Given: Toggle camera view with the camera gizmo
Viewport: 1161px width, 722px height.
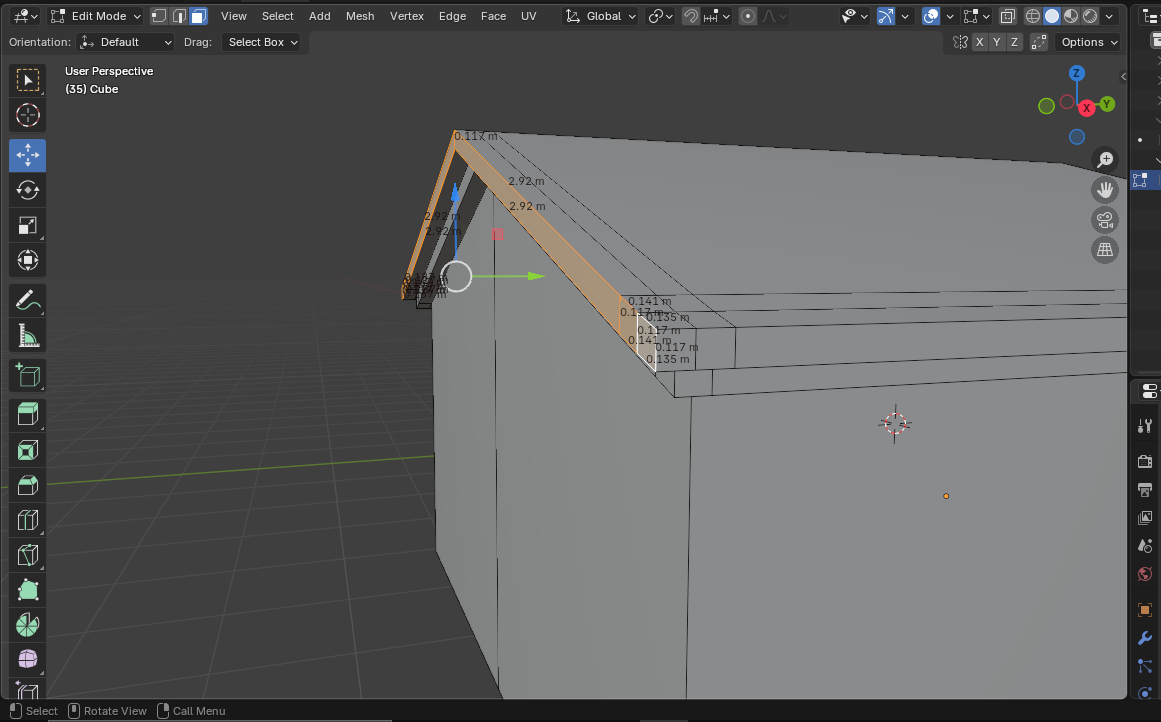Looking at the screenshot, I should [x=1105, y=220].
